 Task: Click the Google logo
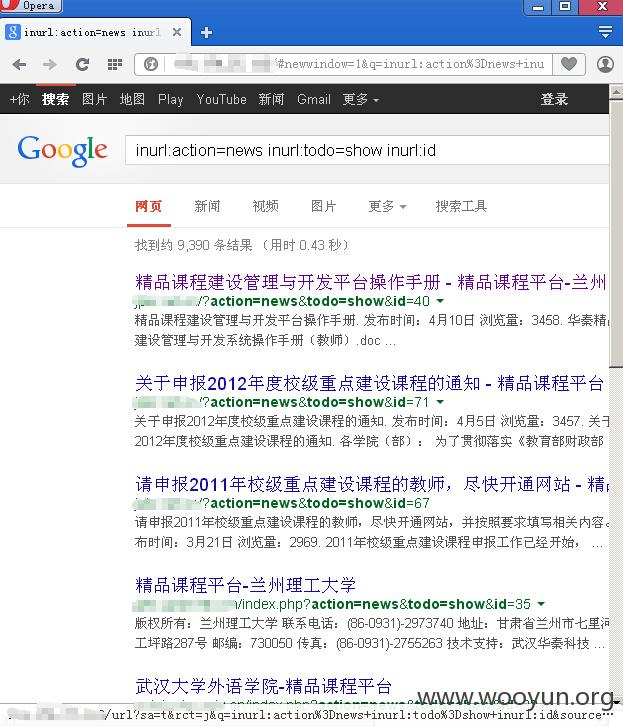click(62, 150)
